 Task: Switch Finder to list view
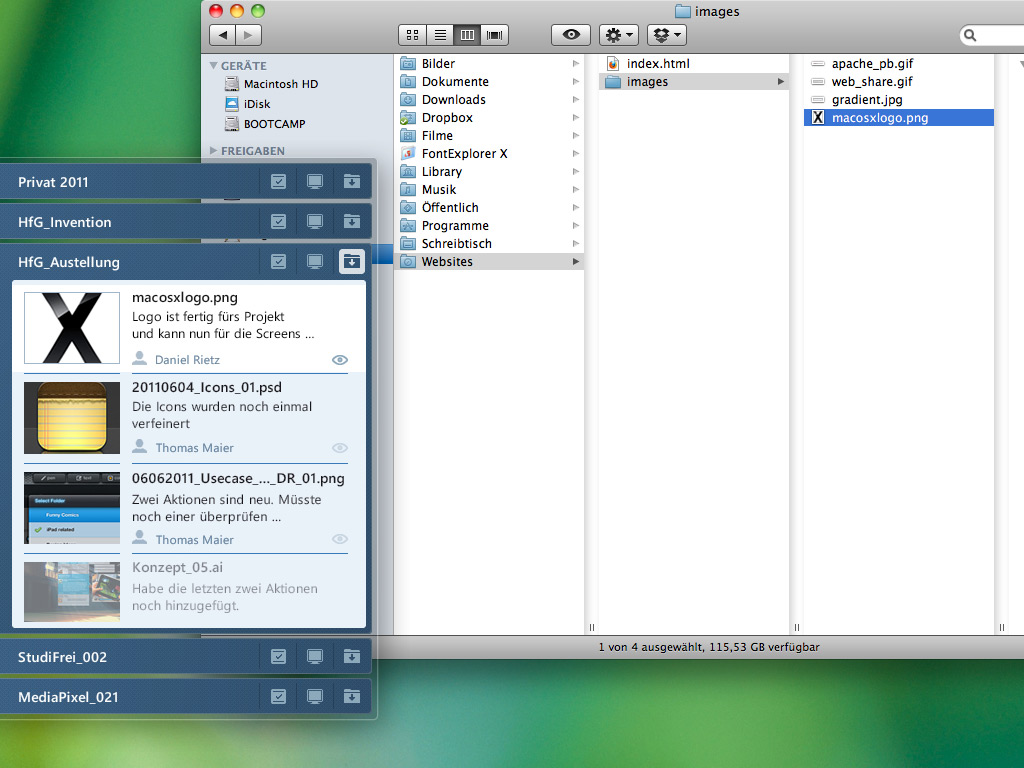pos(440,35)
